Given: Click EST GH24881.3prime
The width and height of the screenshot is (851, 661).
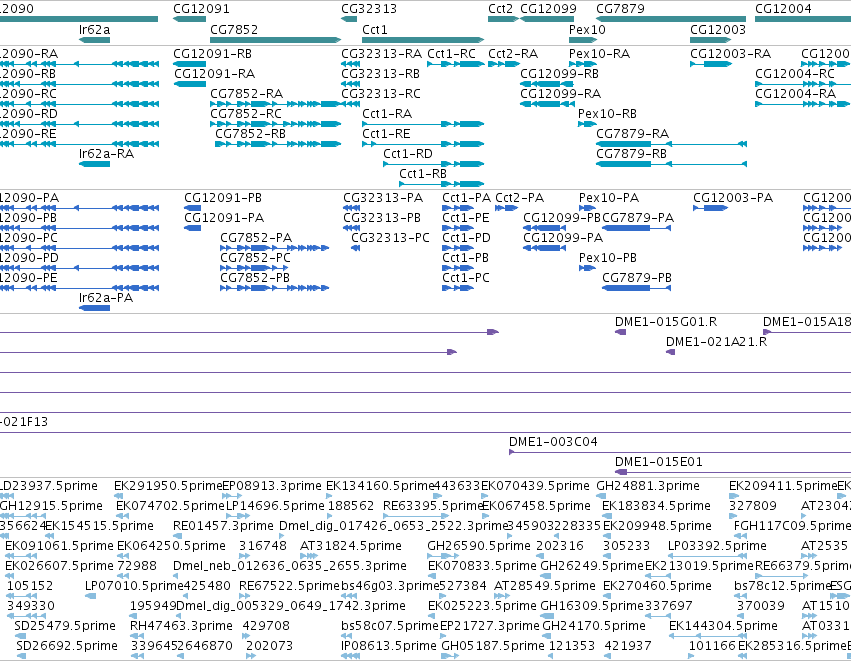Looking at the screenshot, I should (600, 496).
